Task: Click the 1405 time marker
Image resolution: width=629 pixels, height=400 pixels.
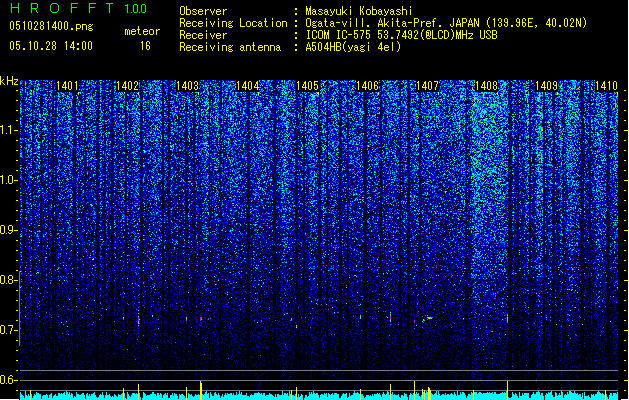Action: tap(307, 86)
